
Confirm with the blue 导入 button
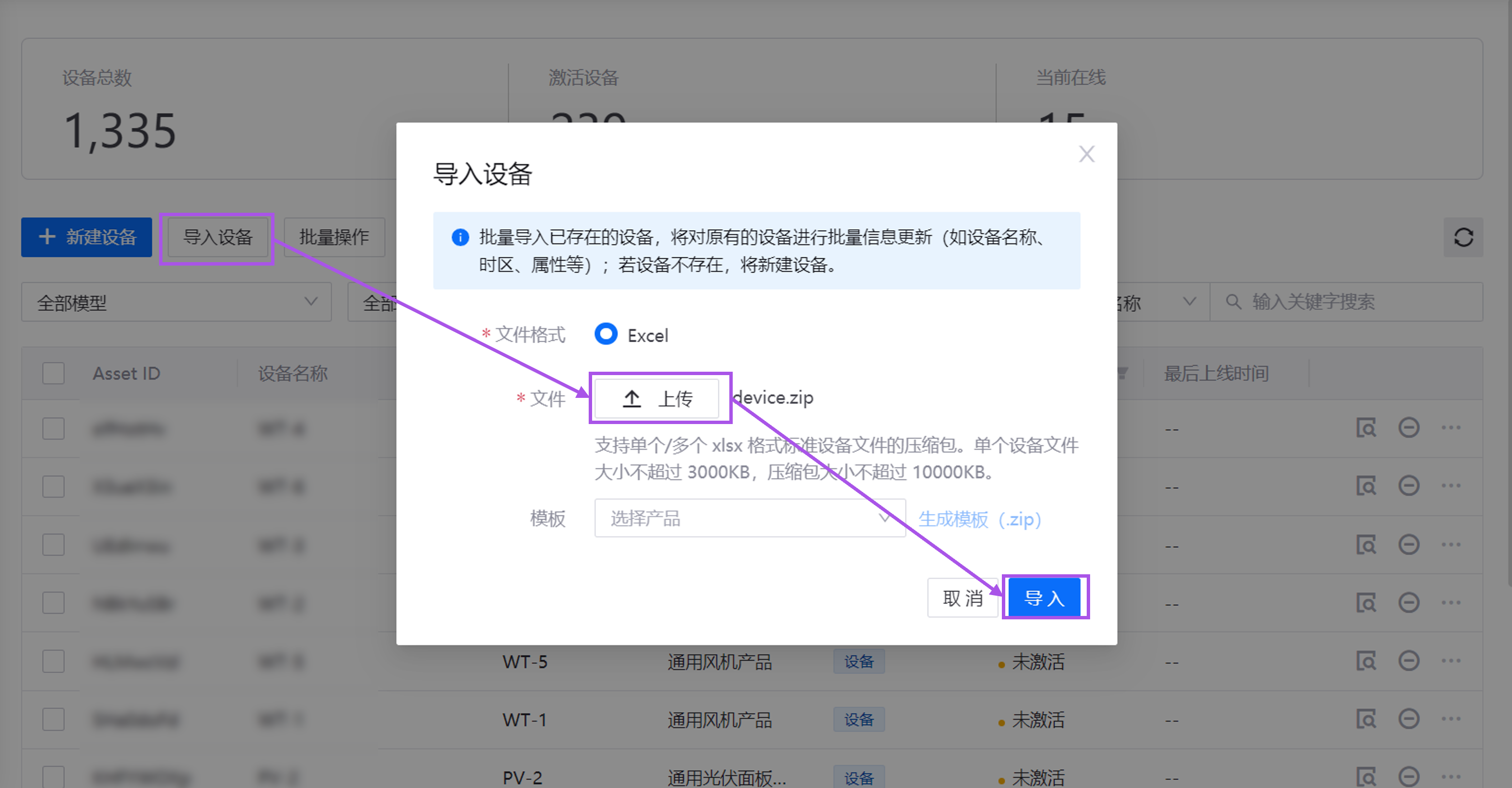click(1044, 598)
